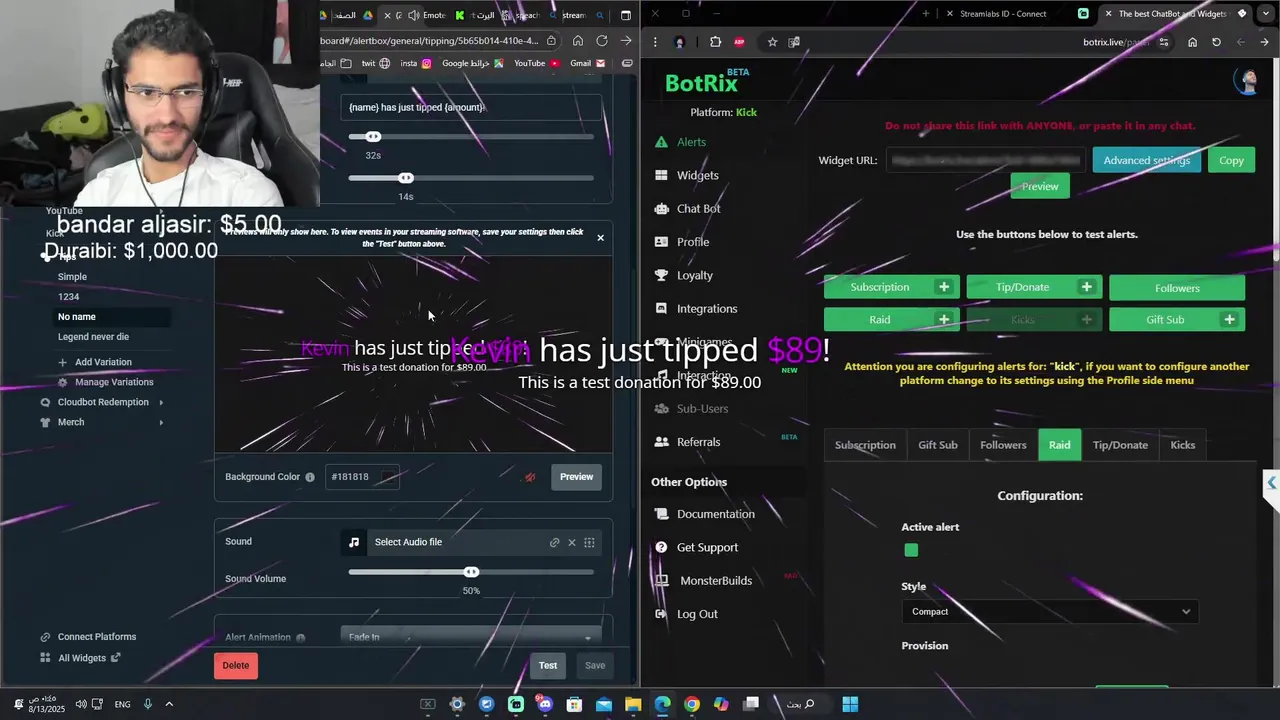This screenshot has width=1280, height=720.
Task: Click the Background Color hex field
Action: click(x=364, y=477)
